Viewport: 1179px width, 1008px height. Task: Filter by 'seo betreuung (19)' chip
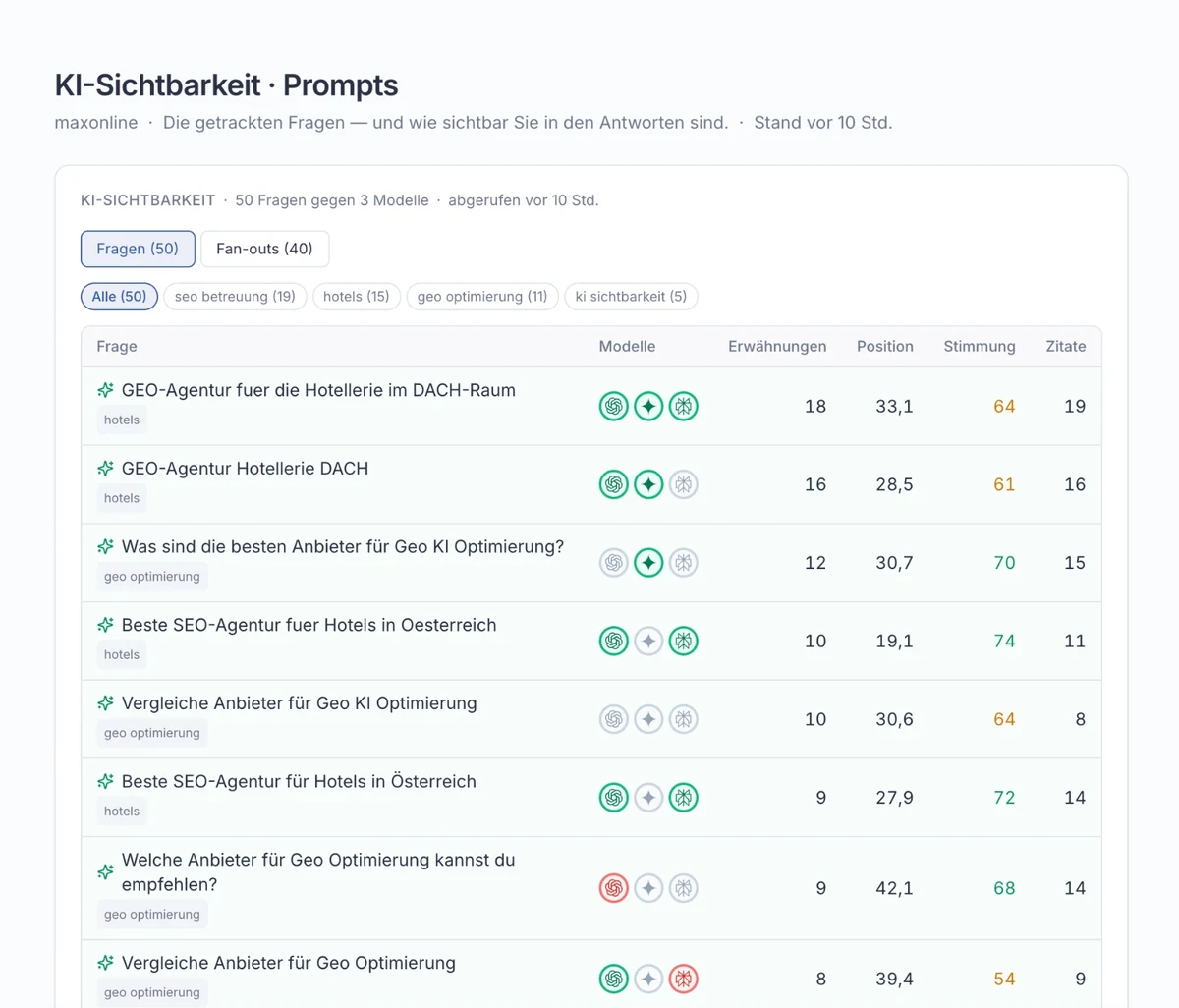235,296
